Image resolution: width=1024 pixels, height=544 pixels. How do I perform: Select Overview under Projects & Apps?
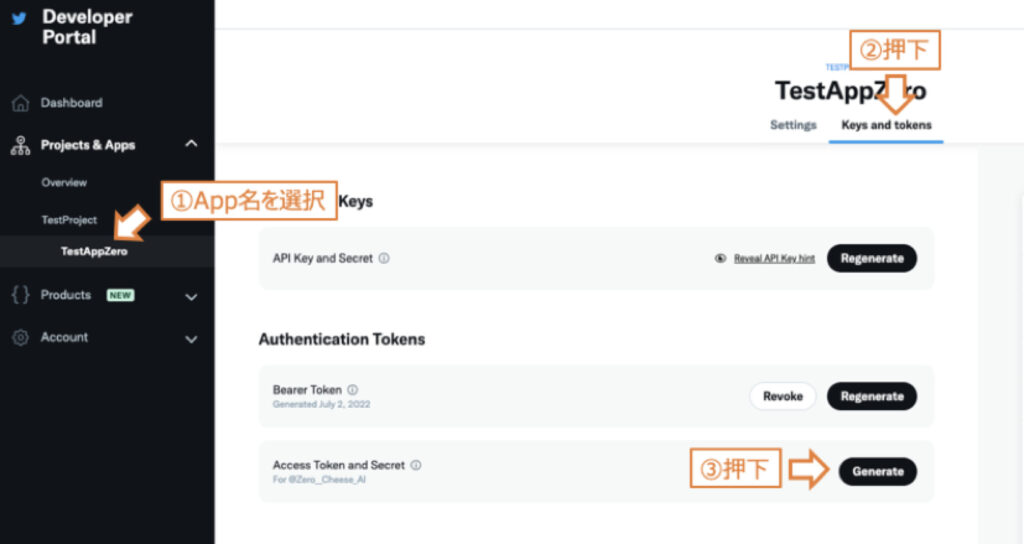[64, 182]
